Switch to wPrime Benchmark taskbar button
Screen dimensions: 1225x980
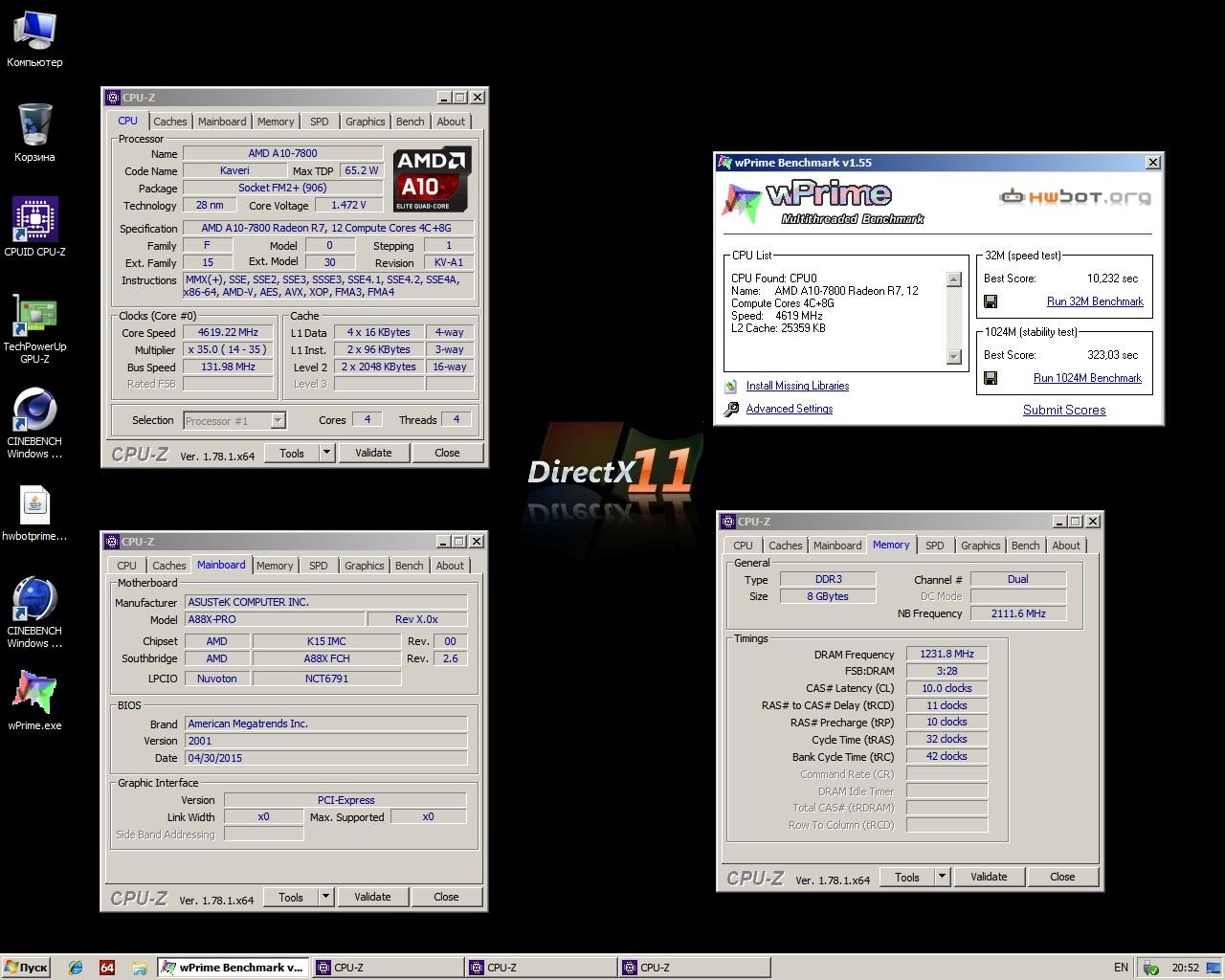(234, 968)
